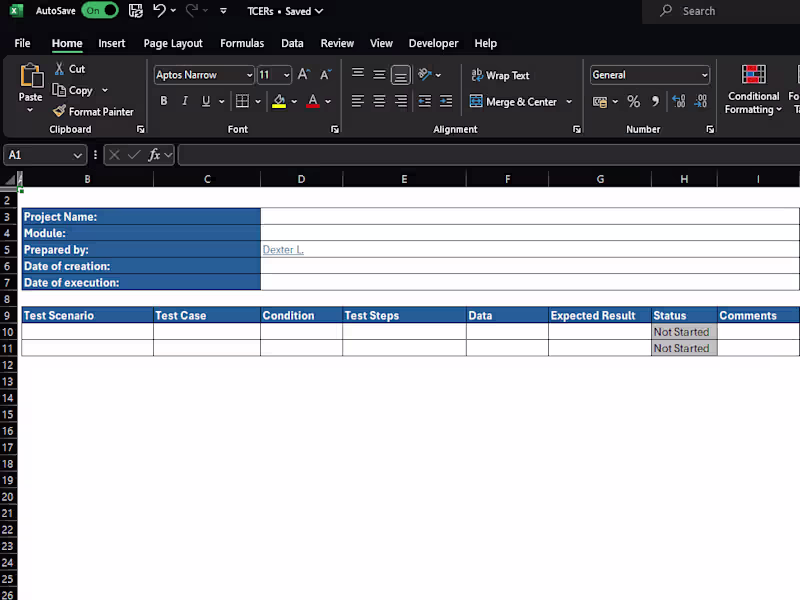Toggle bold formatting

click(x=164, y=101)
